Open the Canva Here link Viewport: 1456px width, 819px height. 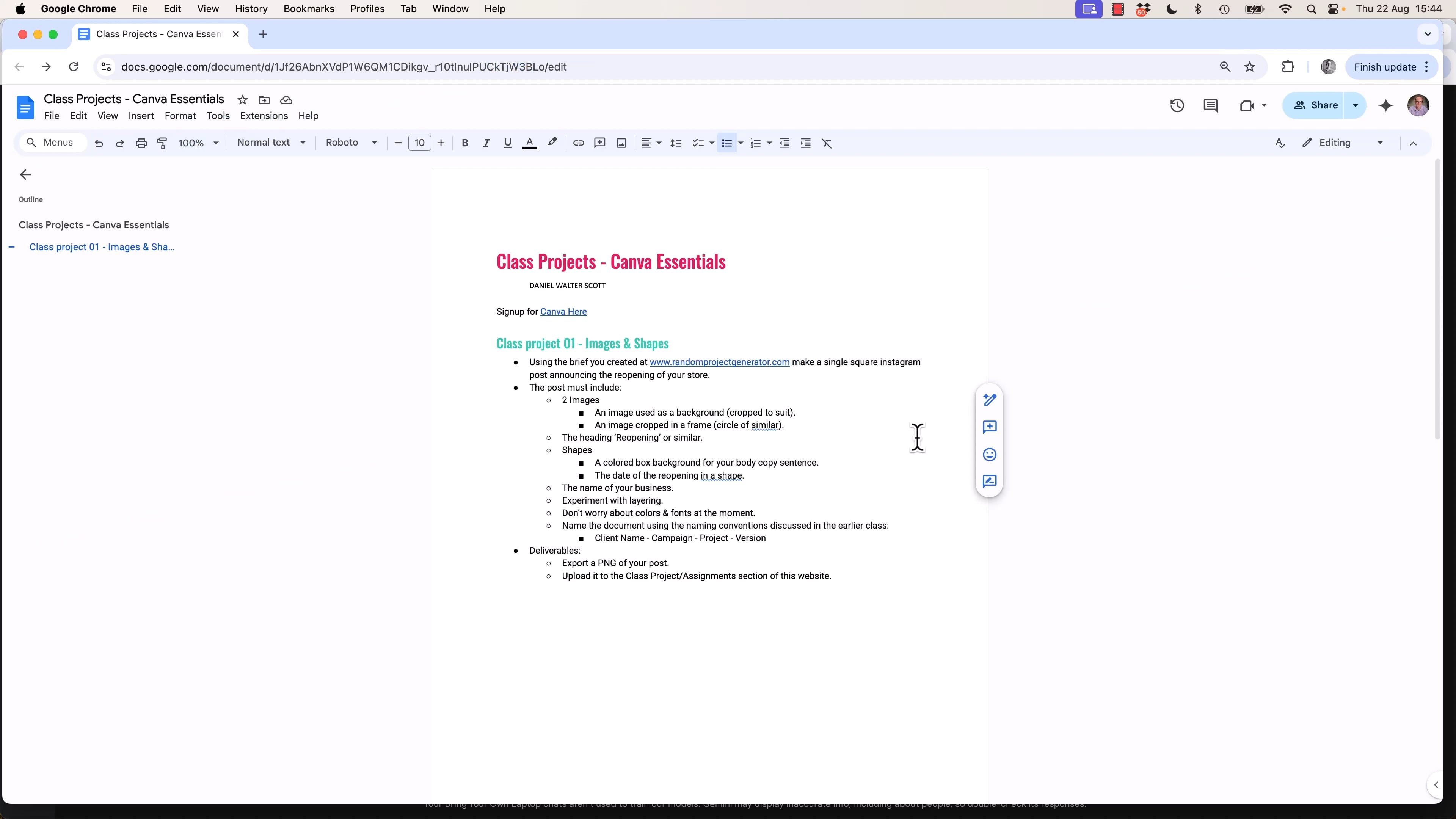point(563,312)
